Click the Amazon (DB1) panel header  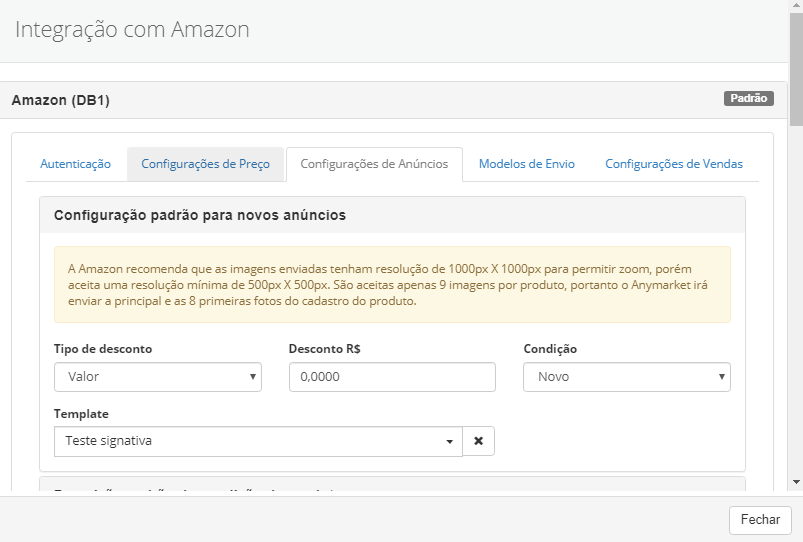393,100
